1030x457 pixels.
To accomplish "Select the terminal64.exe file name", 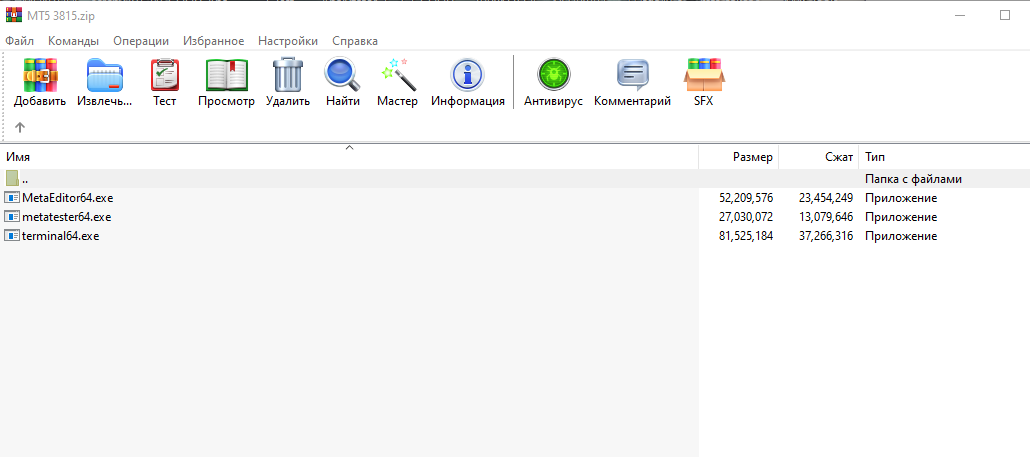I will [60, 236].
